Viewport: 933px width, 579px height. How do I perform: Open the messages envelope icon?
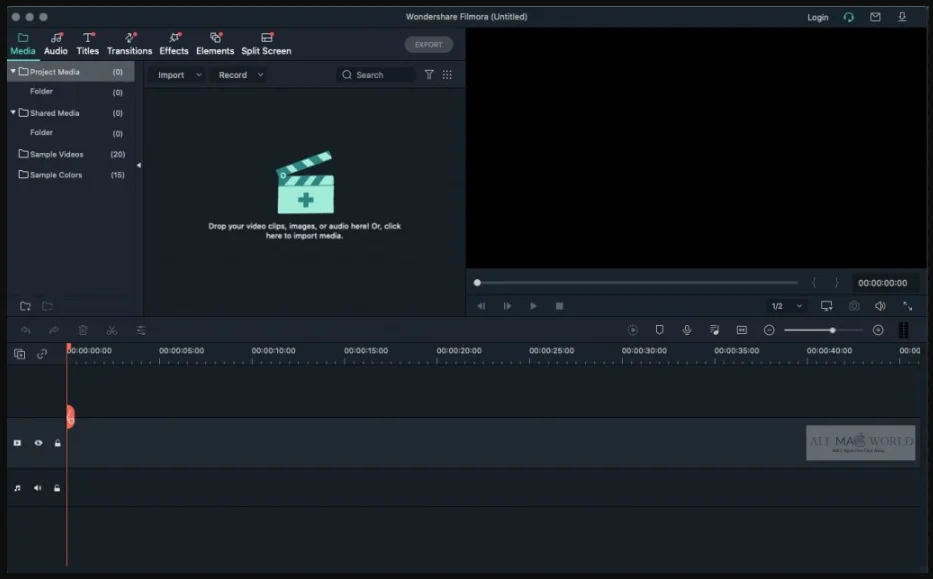(875, 17)
